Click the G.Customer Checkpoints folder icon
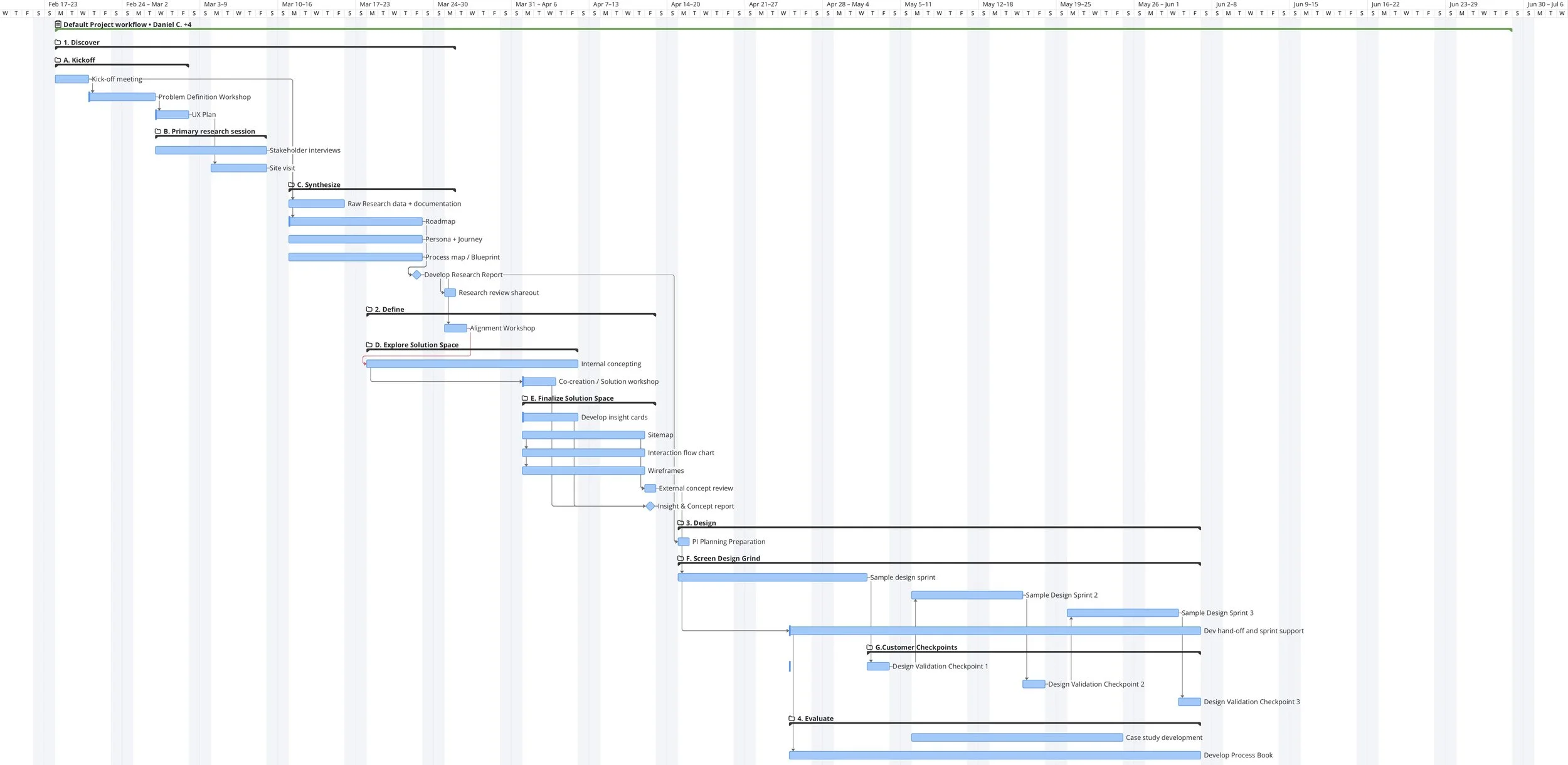This screenshot has width=1568, height=765. [x=869, y=648]
